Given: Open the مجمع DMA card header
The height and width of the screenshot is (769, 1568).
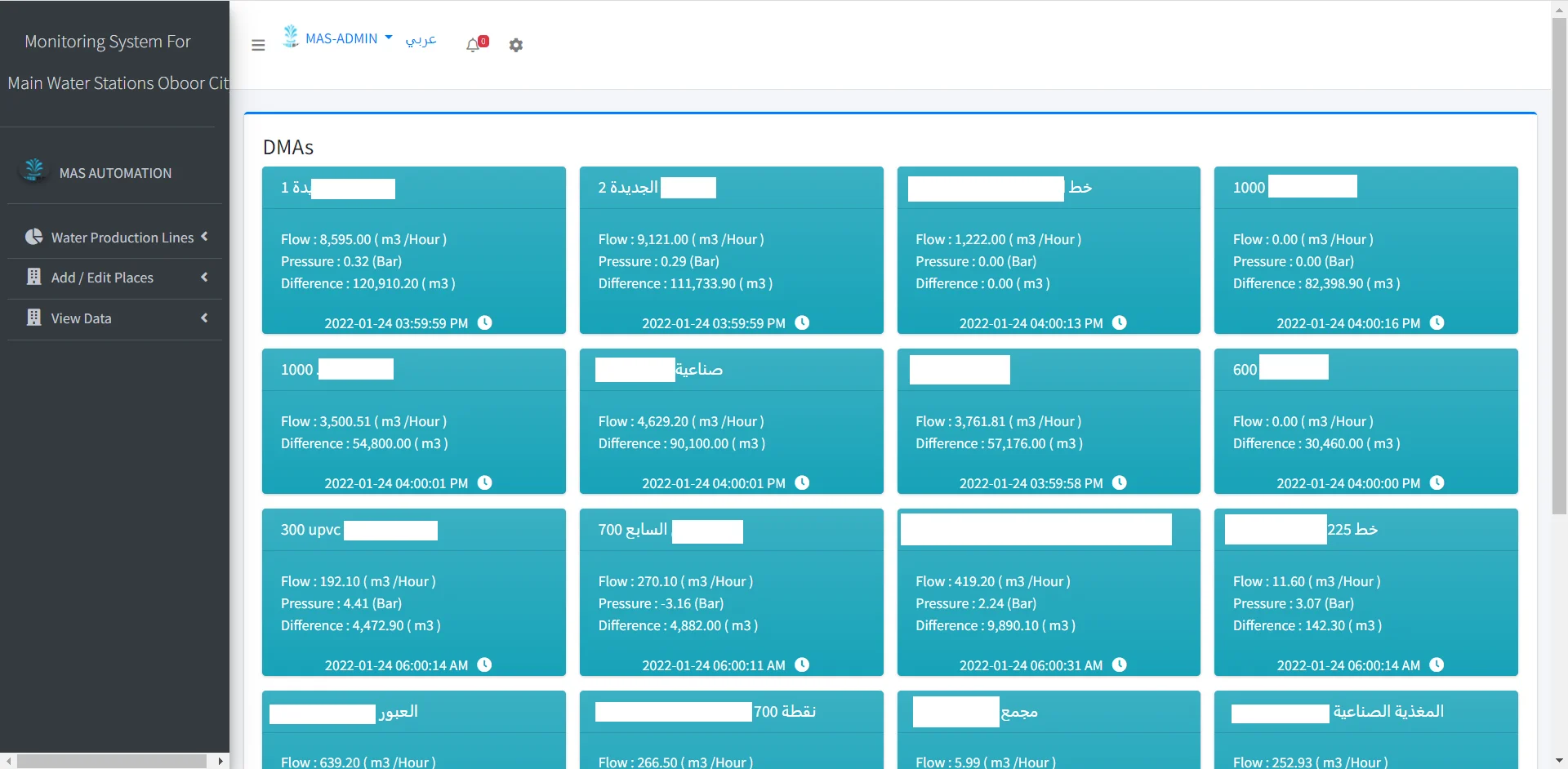Looking at the screenshot, I should (1049, 712).
